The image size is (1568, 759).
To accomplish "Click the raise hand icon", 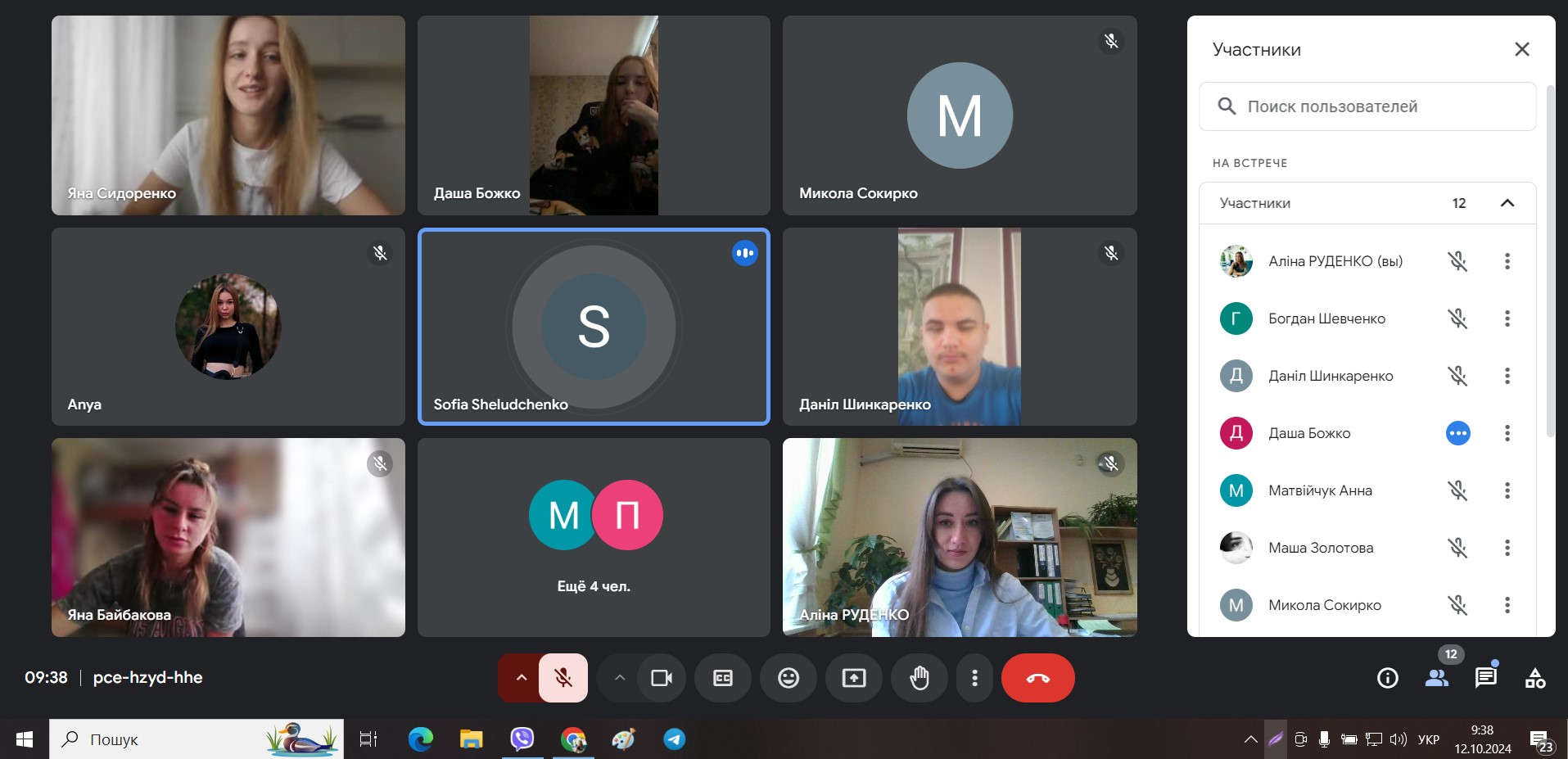I will coord(920,678).
